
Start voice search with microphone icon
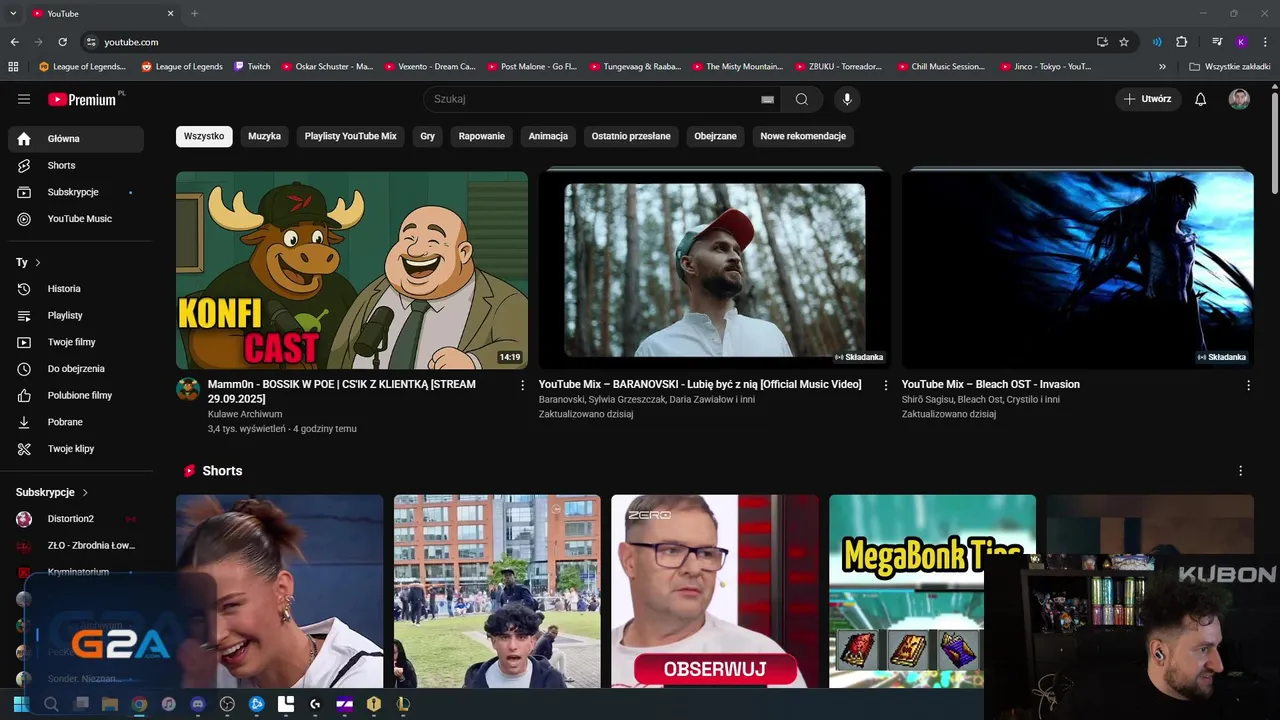pos(847,99)
